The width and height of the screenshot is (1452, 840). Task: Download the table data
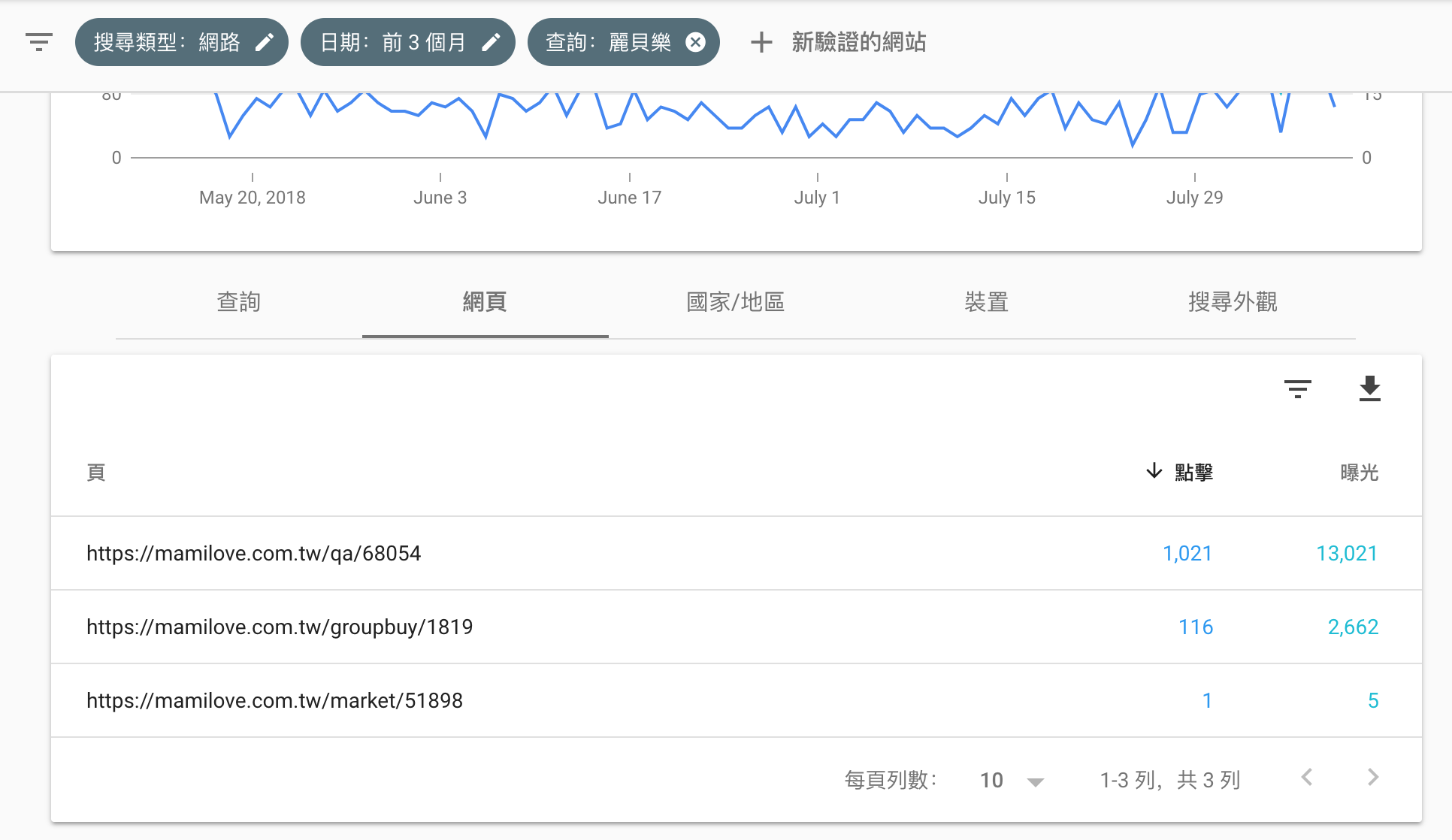tap(1369, 388)
